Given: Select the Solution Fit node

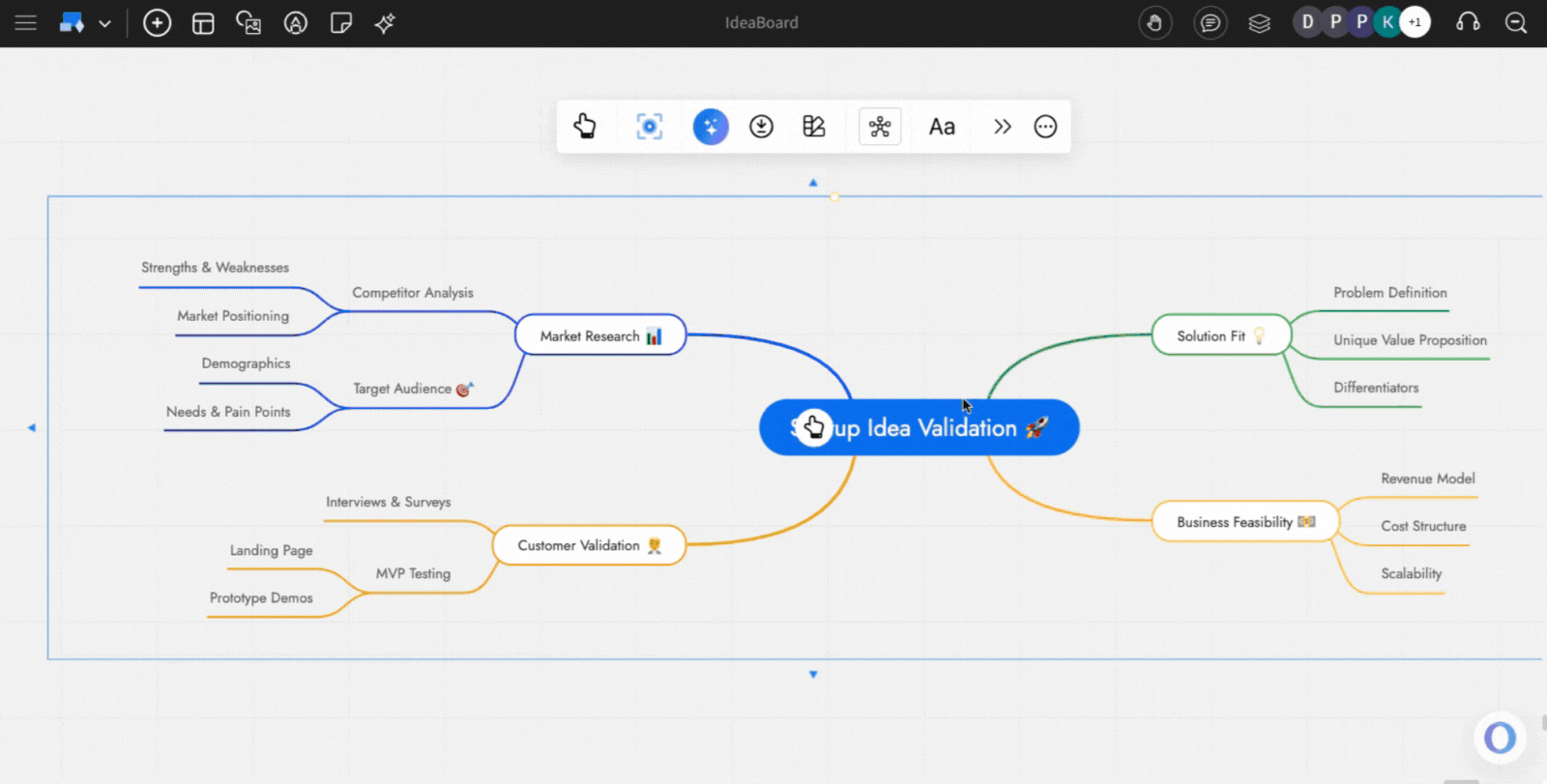Looking at the screenshot, I should (x=1221, y=335).
